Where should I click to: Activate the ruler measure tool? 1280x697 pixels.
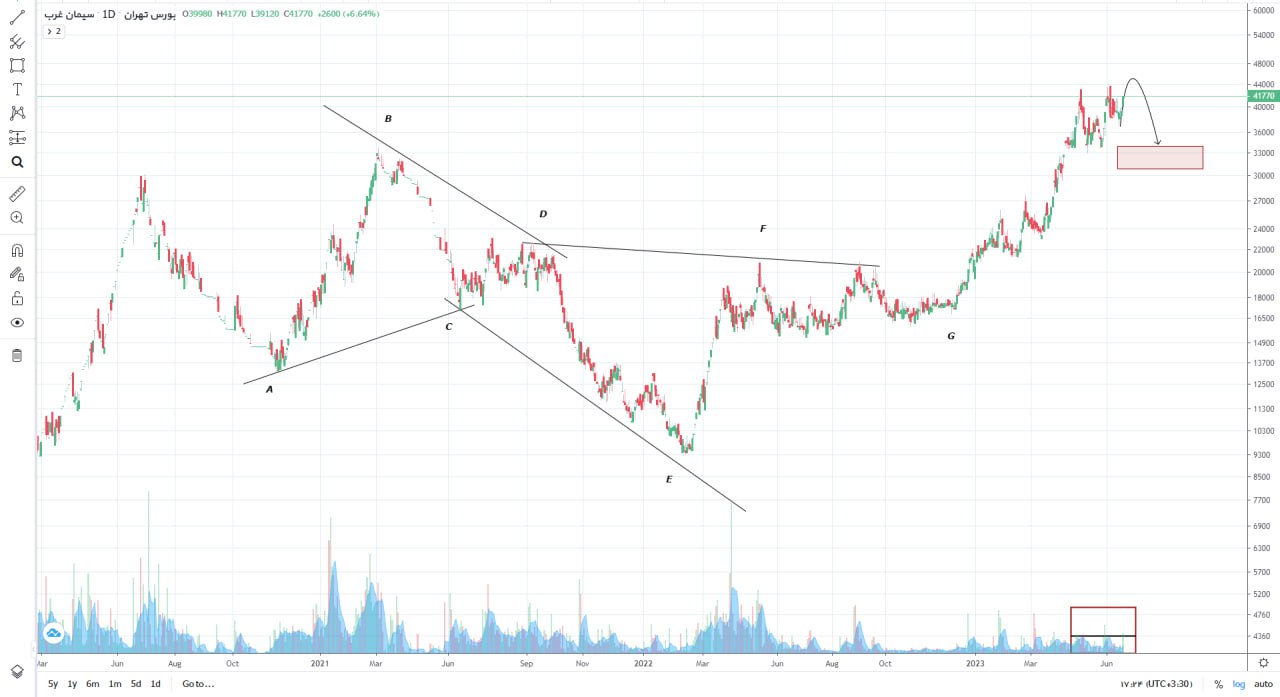tap(17, 193)
